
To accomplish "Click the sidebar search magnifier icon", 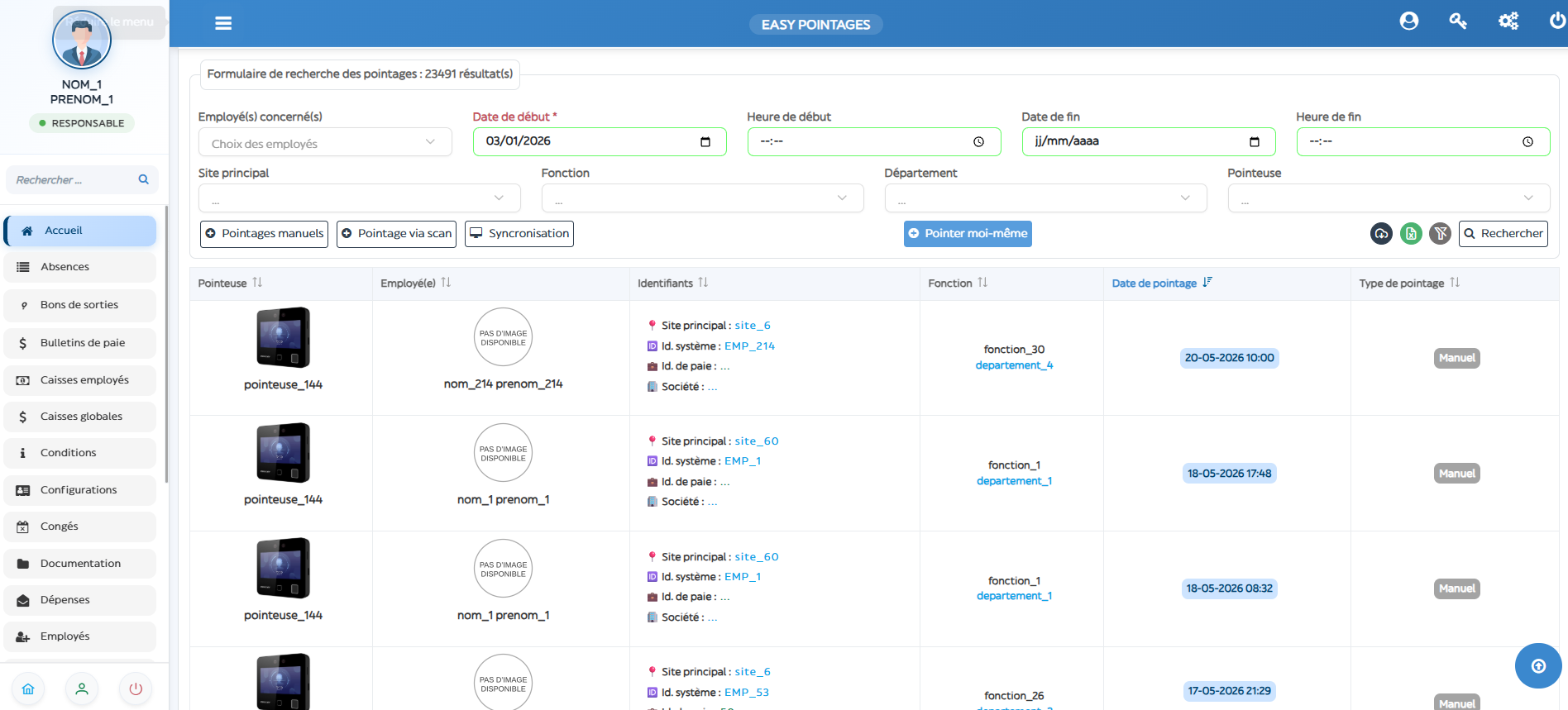I will 143,179.
